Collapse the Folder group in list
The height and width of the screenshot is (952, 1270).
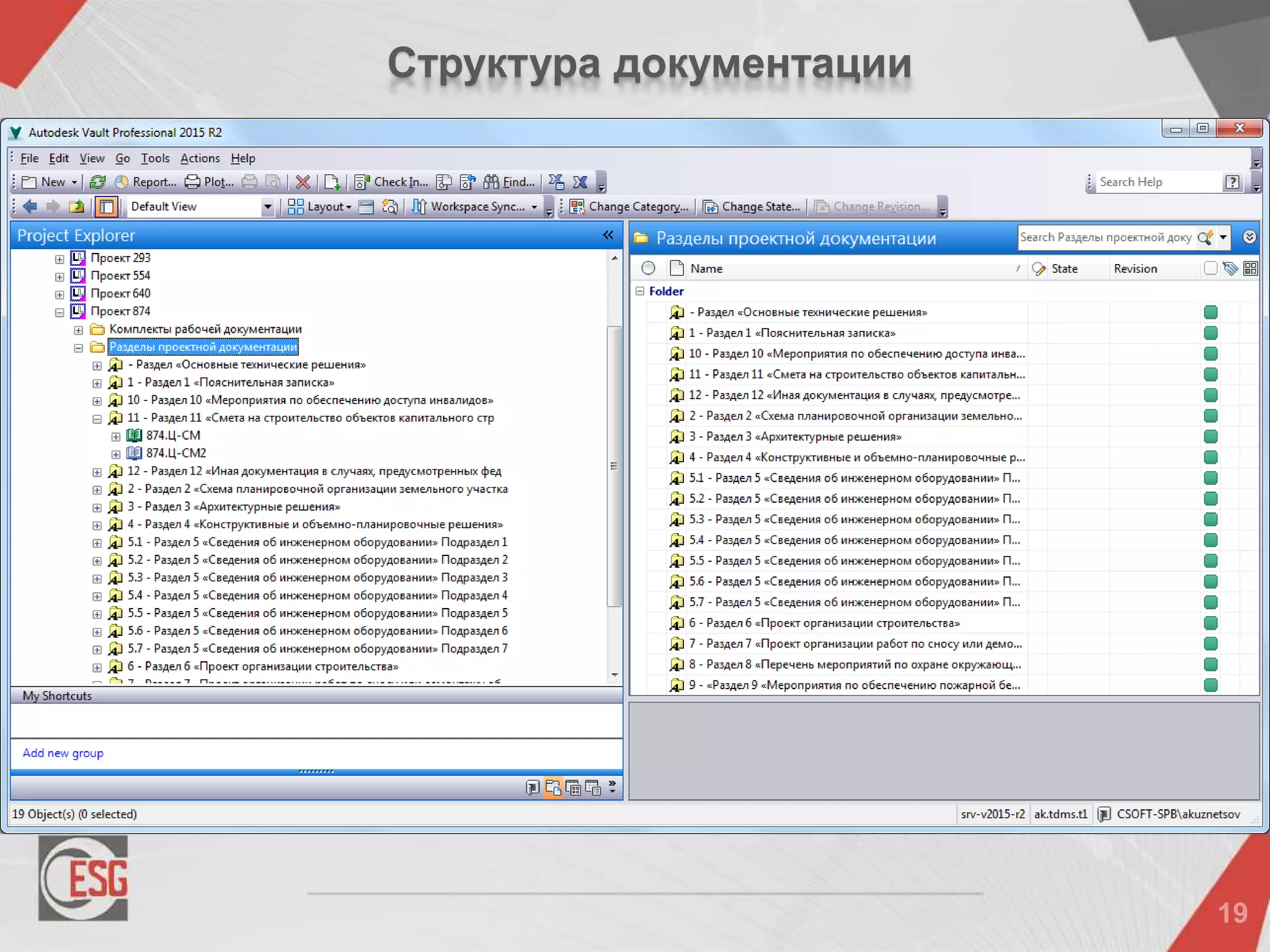(640, 291)
